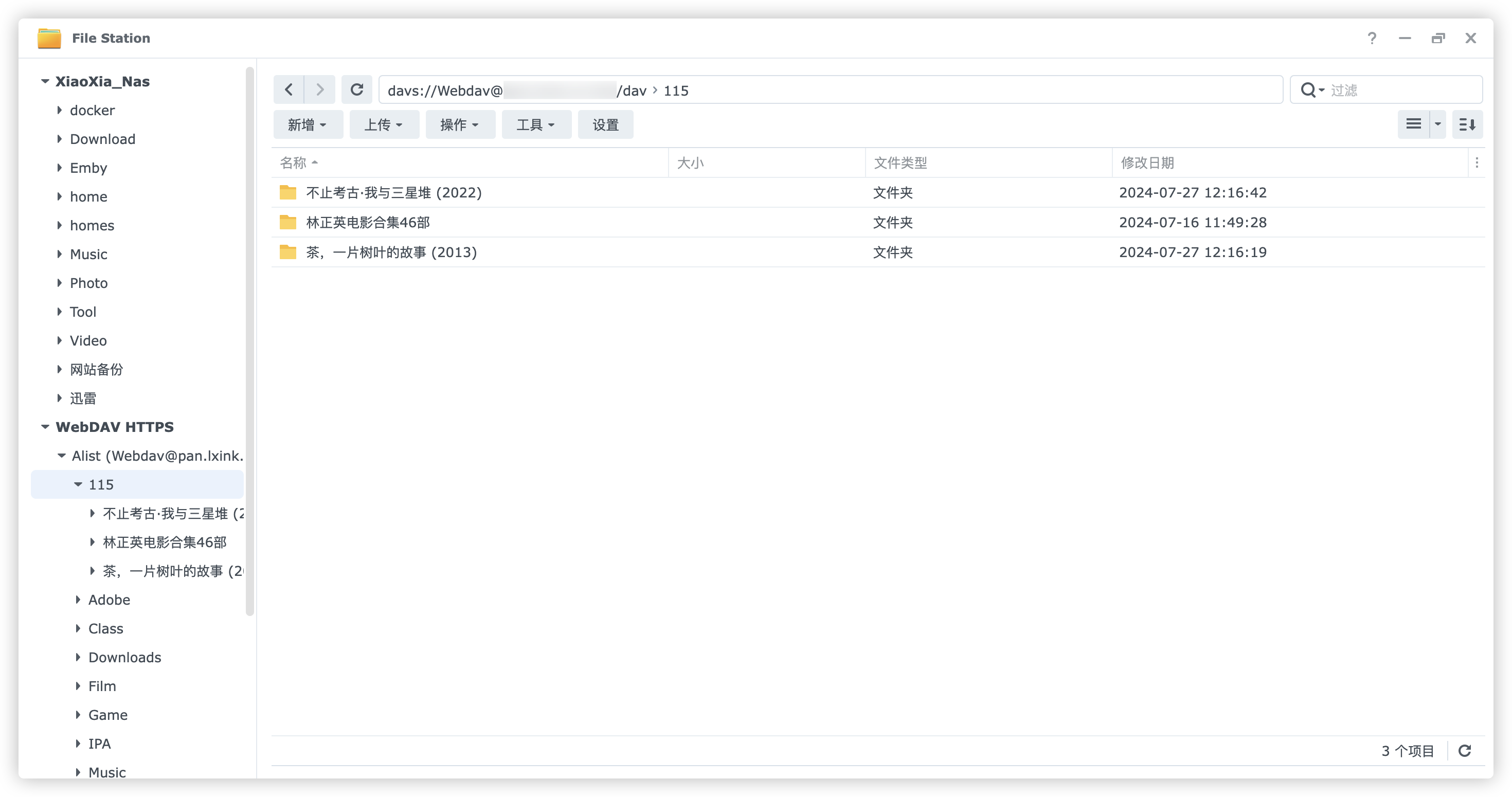Sort by 修改日期 column header
The image size is (1512, 797).
1147,162
